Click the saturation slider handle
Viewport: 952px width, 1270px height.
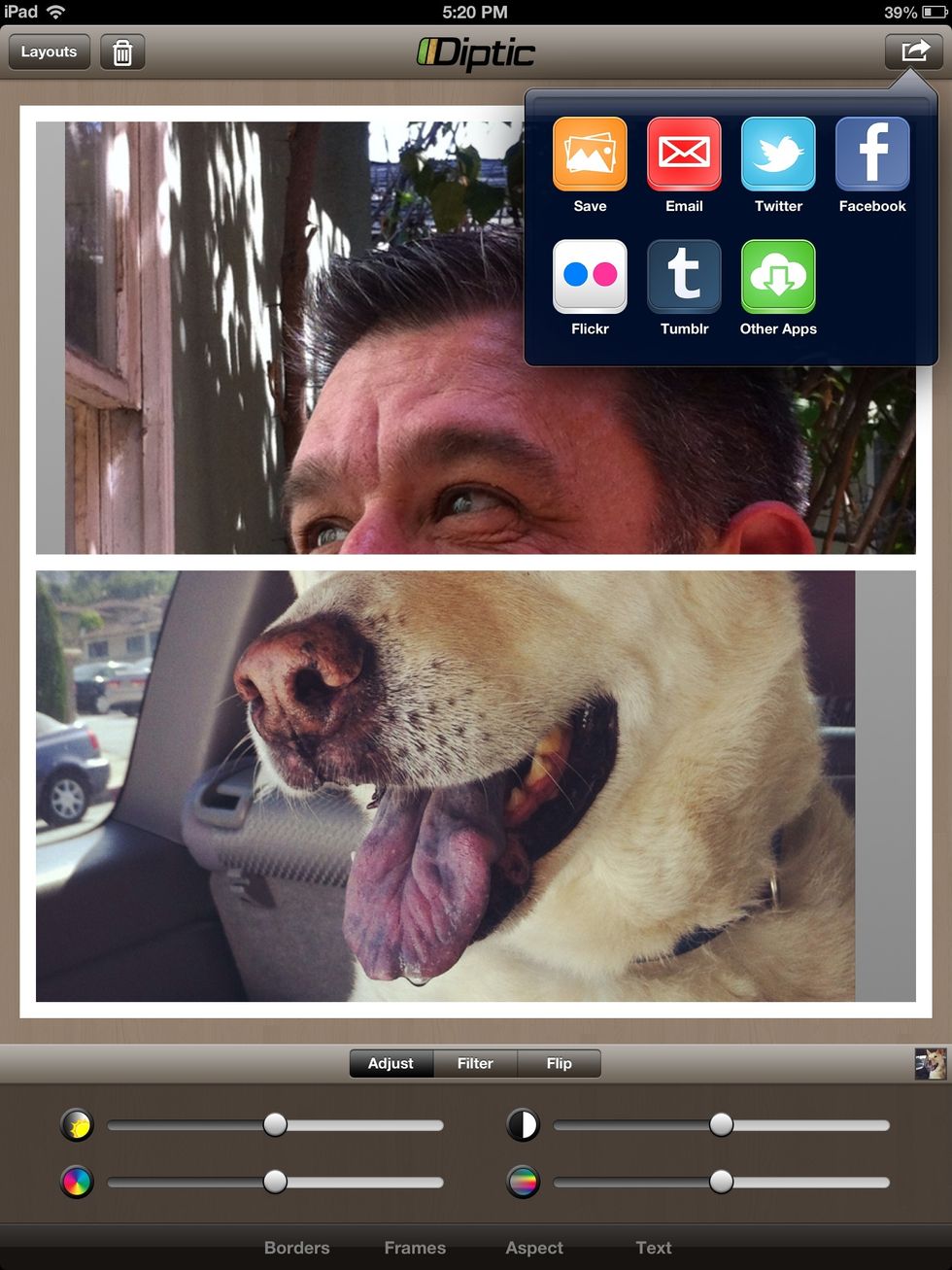click(275, 1182)
